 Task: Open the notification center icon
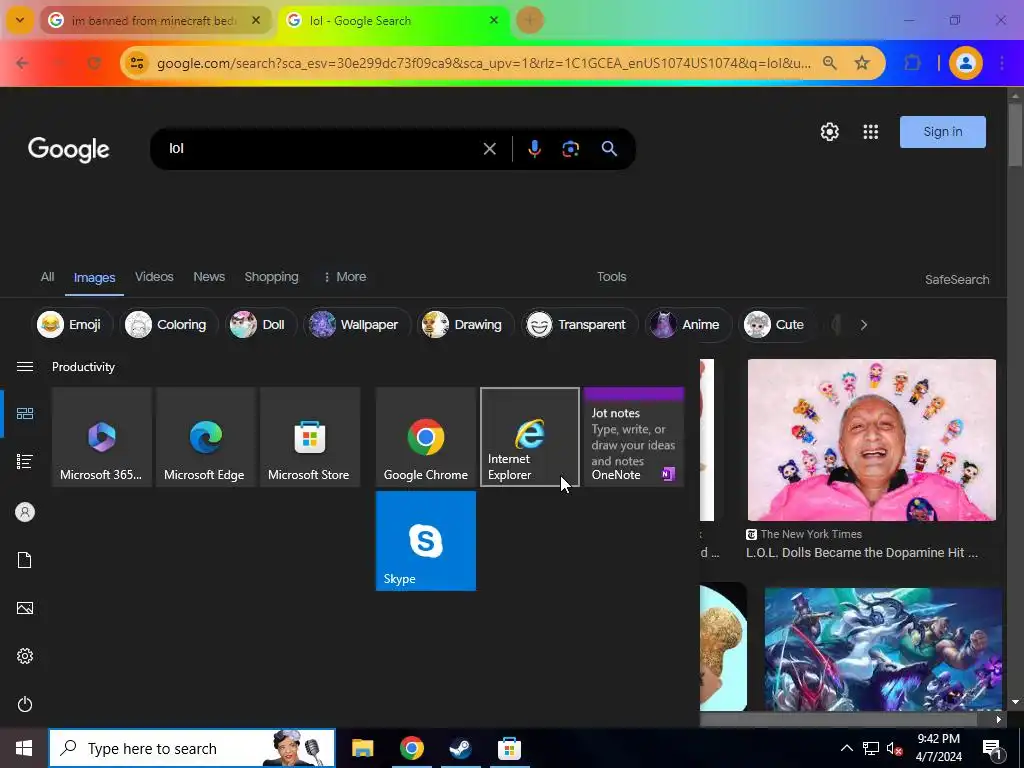pyautogui.click(x=992, y=748)
